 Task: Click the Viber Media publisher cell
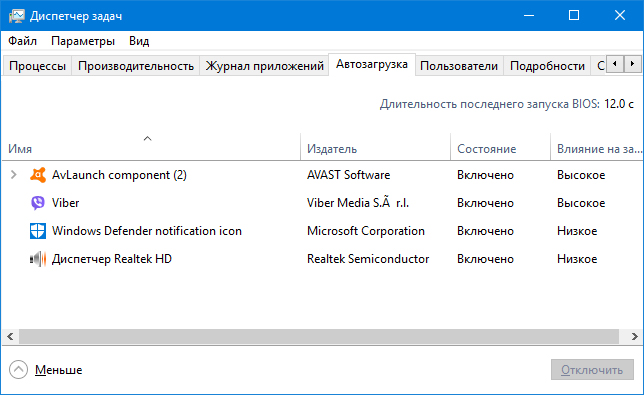pos(358,203)
